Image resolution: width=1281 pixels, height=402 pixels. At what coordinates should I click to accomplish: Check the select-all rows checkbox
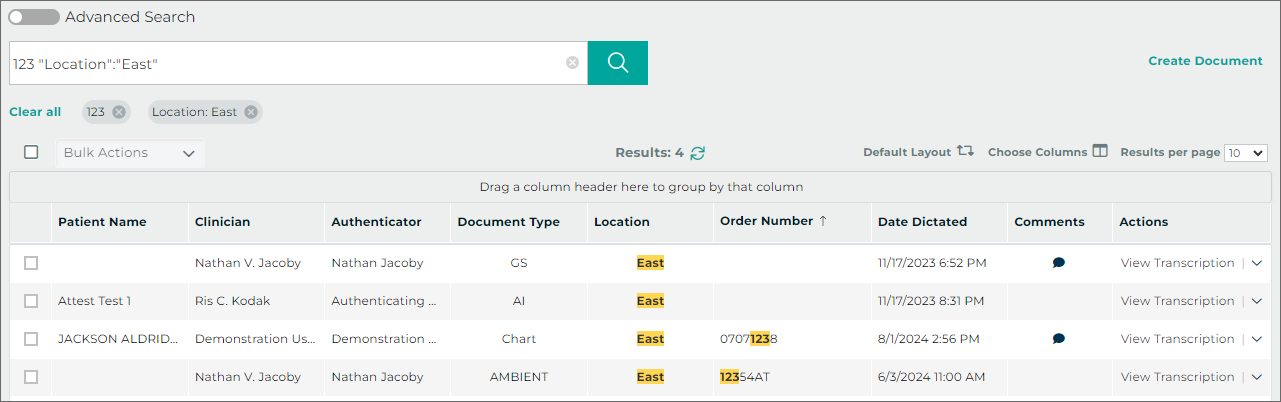tap(31, 152)
